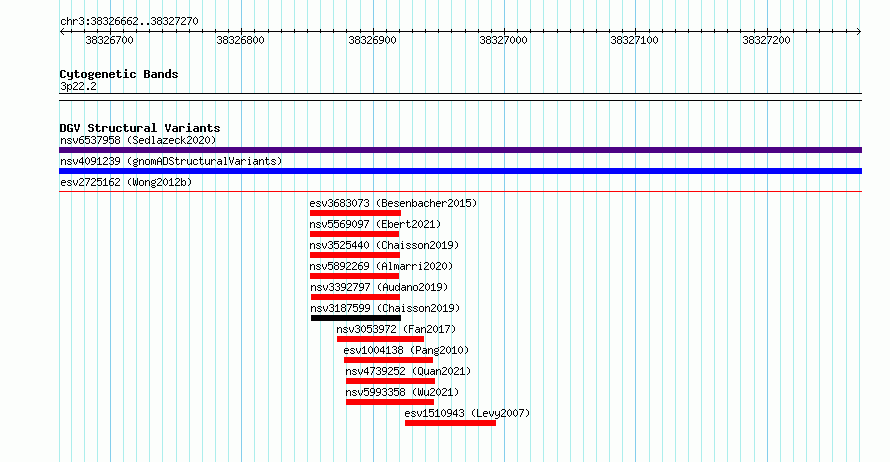
Task: Click the 38326800 ruler coordinate
Action: click(241, 40)
